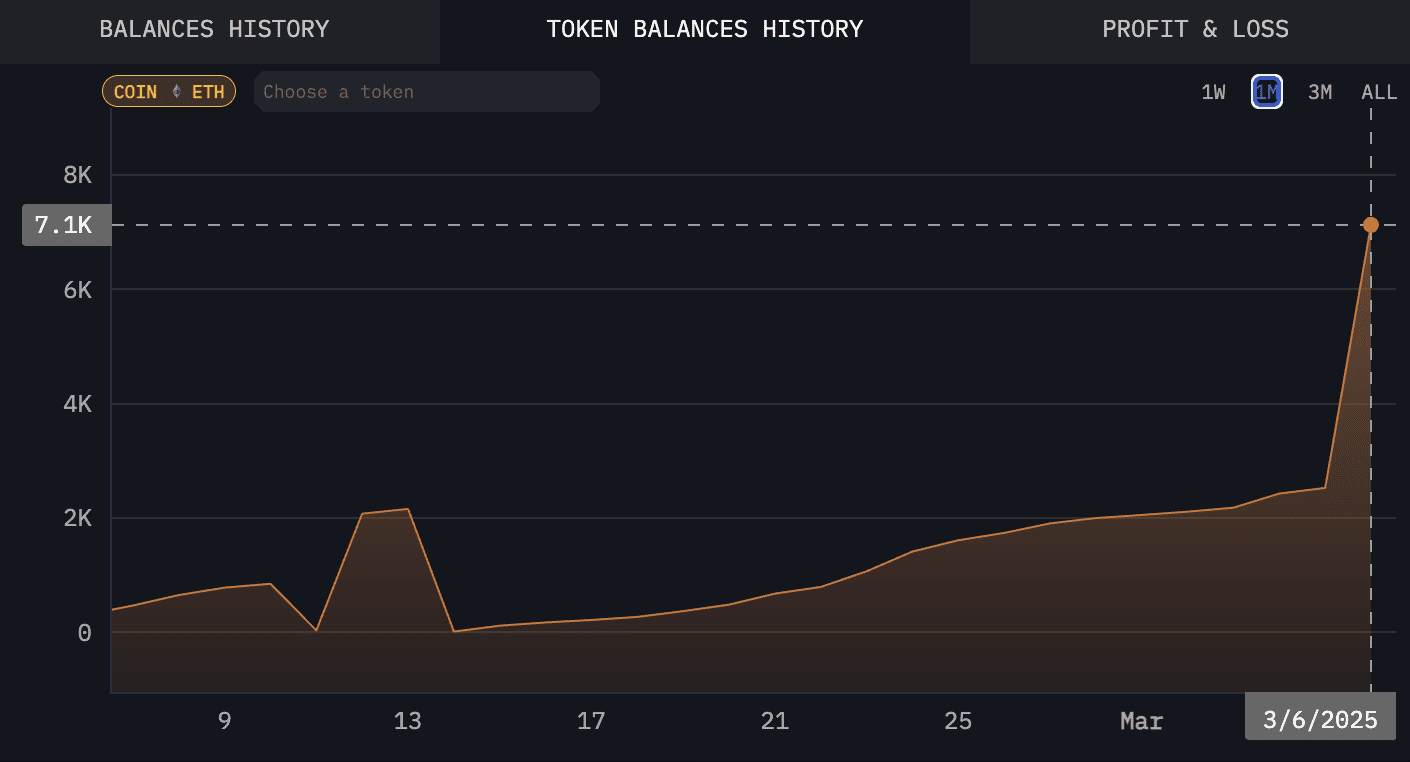Show ALL historical data range
Viewport: 1410px width, 762px height.
pyautogui.click(x=1378, y=91)
